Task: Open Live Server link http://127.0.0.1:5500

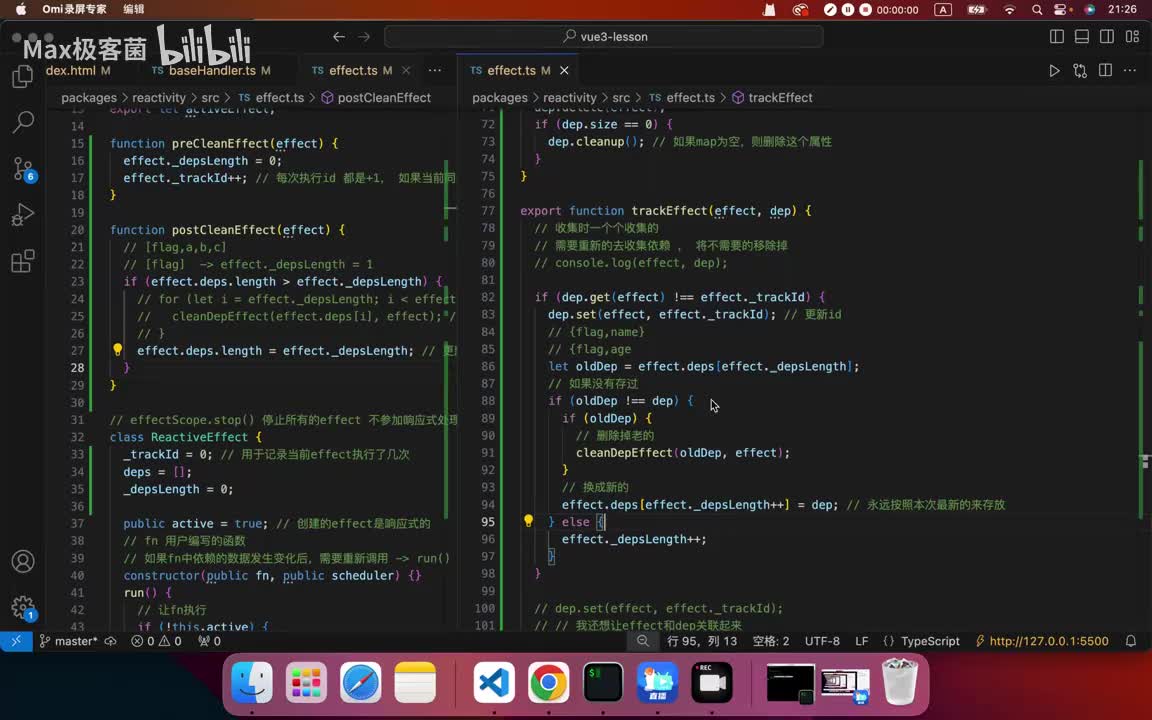Action: coord(1042,641)
